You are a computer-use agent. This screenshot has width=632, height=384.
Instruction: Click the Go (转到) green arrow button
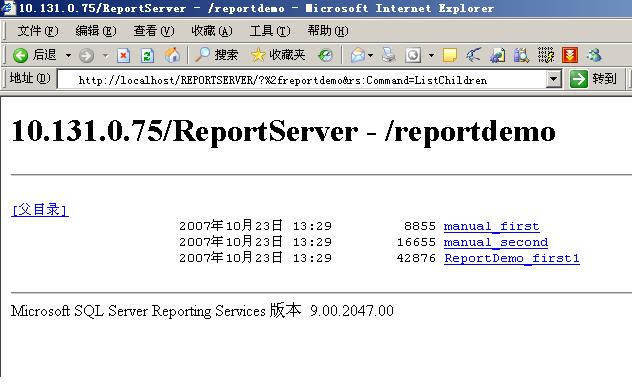pos(593,79)
